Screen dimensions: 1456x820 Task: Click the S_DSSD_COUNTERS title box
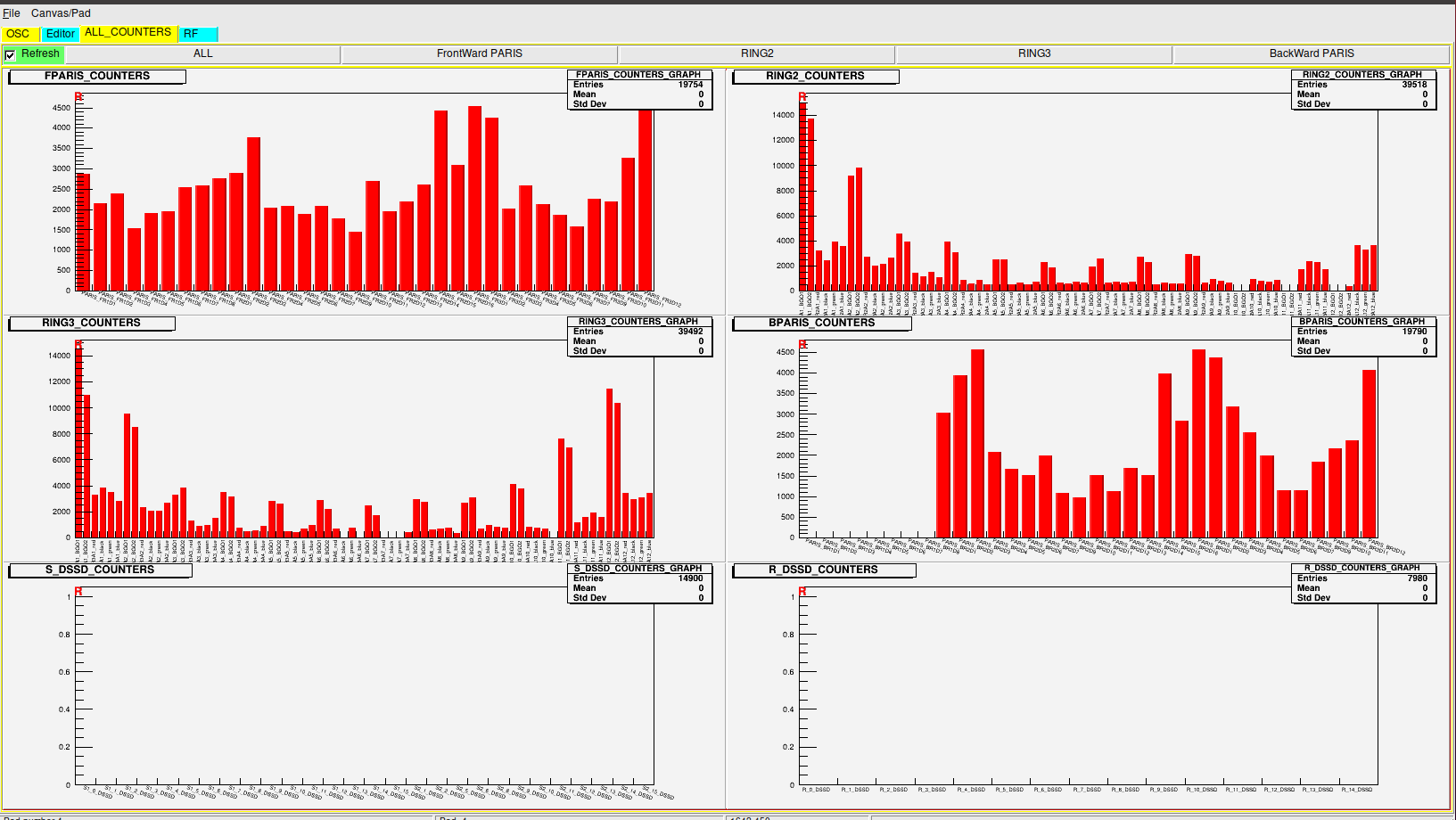point(100,570)
